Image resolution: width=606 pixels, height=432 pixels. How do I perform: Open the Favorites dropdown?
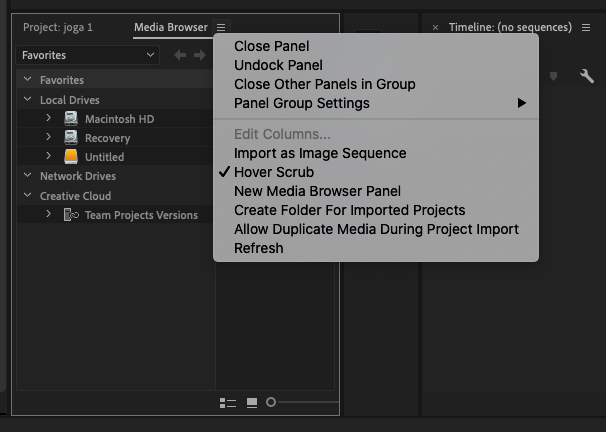(x=87, y=55)
